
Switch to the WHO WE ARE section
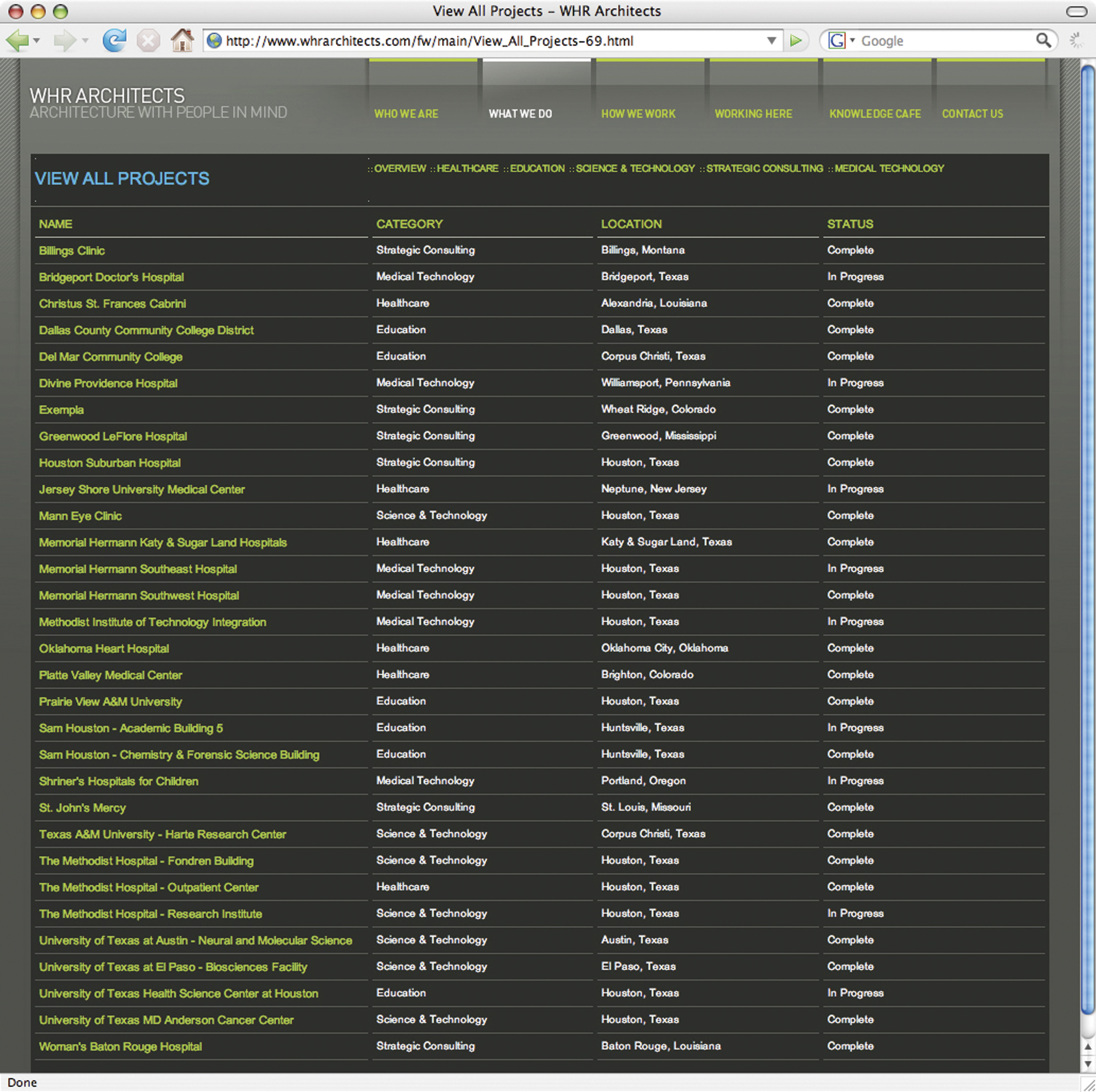(x=406, y=113)
